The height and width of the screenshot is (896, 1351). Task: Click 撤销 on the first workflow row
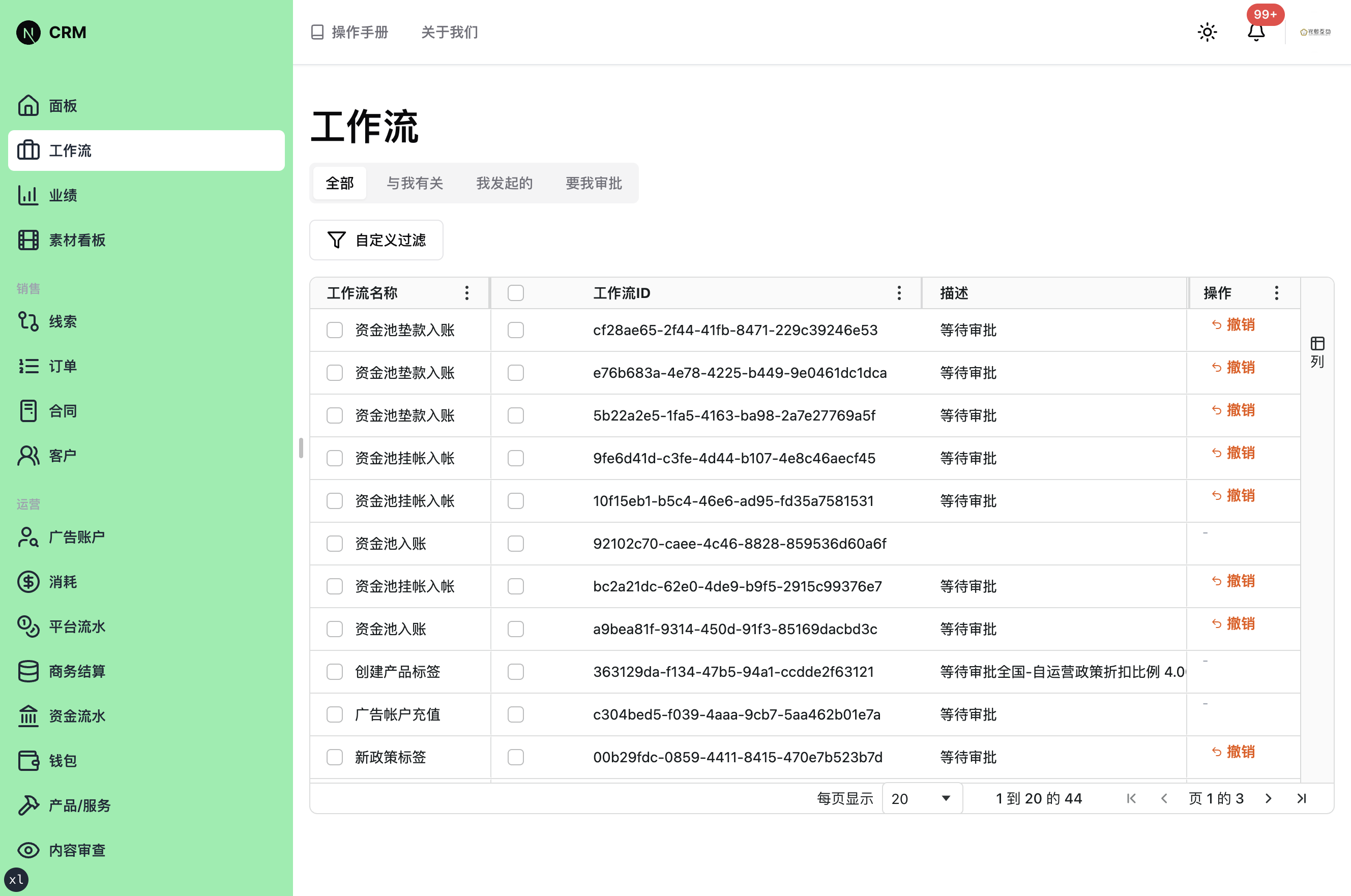tap(1234, 324)
